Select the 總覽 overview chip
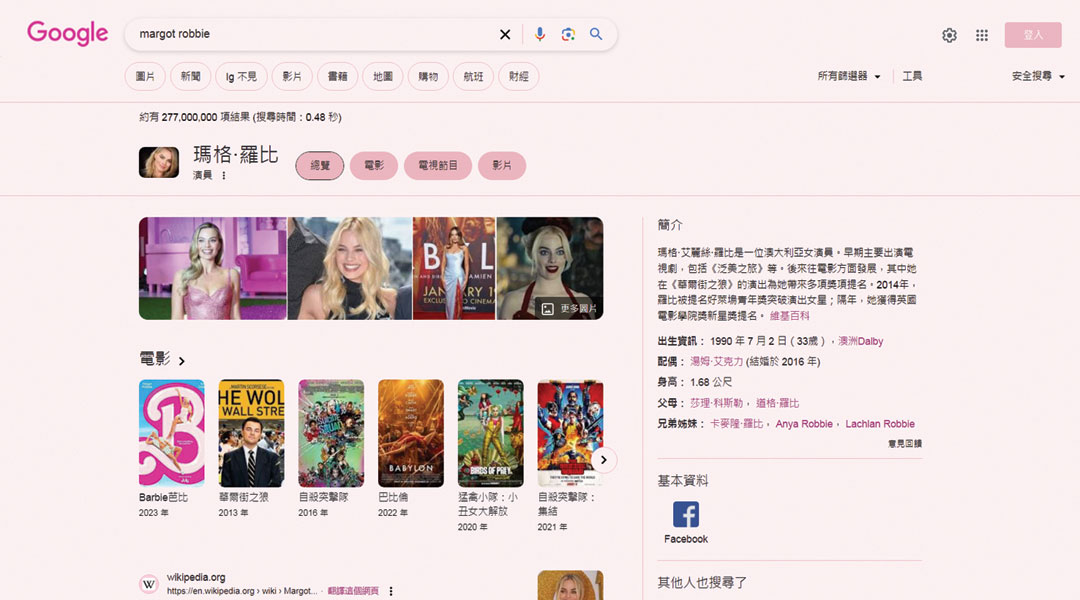 (320, 165)
